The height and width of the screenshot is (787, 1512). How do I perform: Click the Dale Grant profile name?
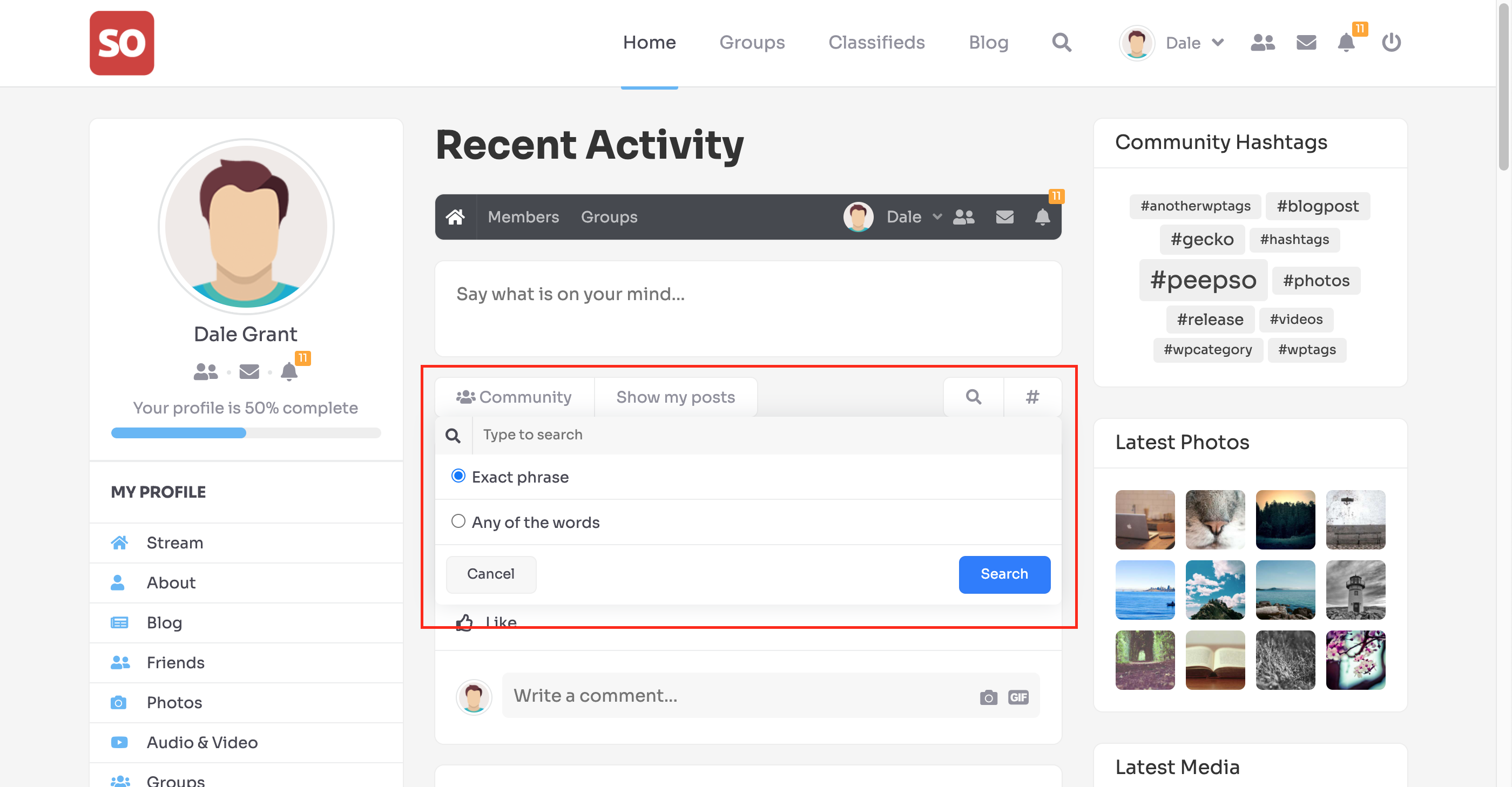point(245,334)
